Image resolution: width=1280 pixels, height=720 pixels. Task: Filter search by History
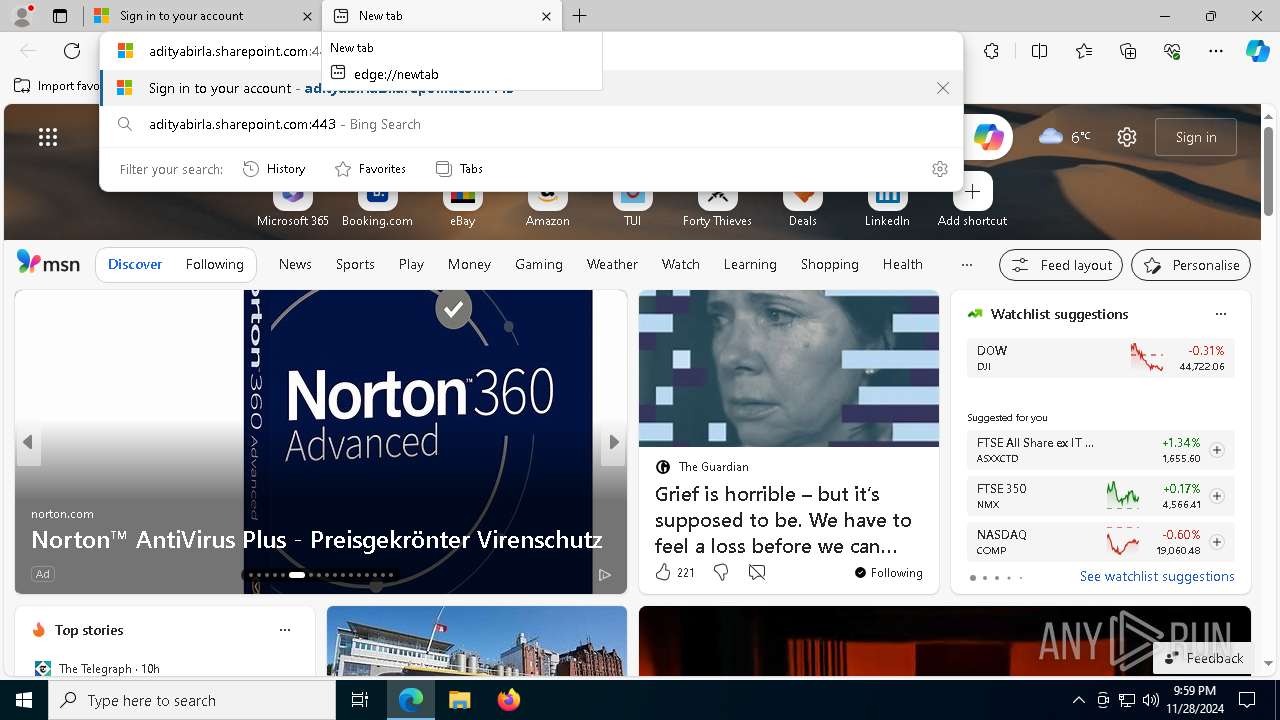(274, 169)
